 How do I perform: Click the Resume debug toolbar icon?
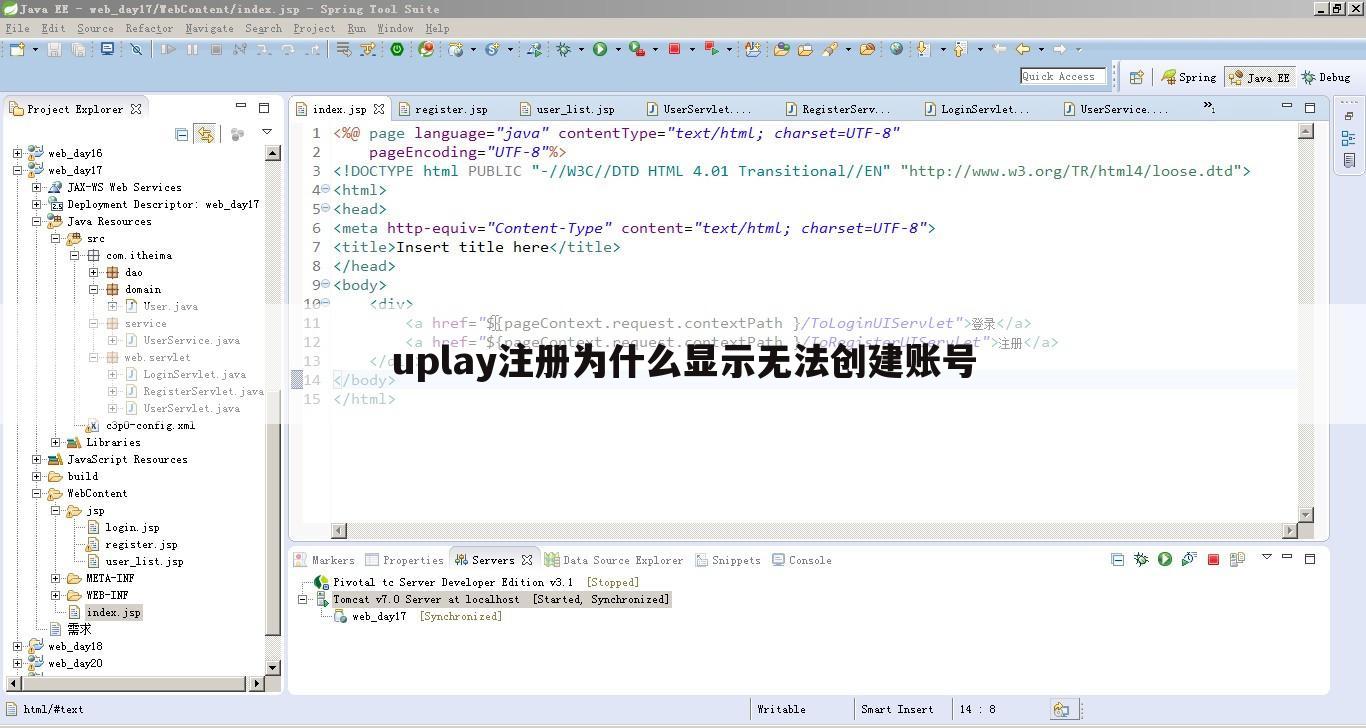(168, 49)
